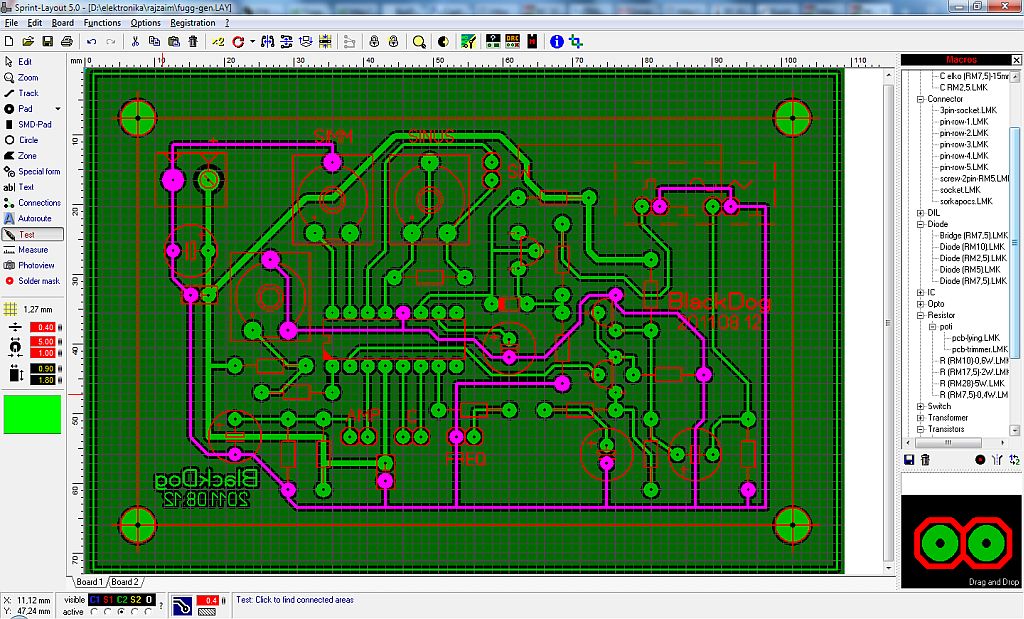Click the macro preview thumbnail
Screen dimensions: 1024x619
point(960,542)
